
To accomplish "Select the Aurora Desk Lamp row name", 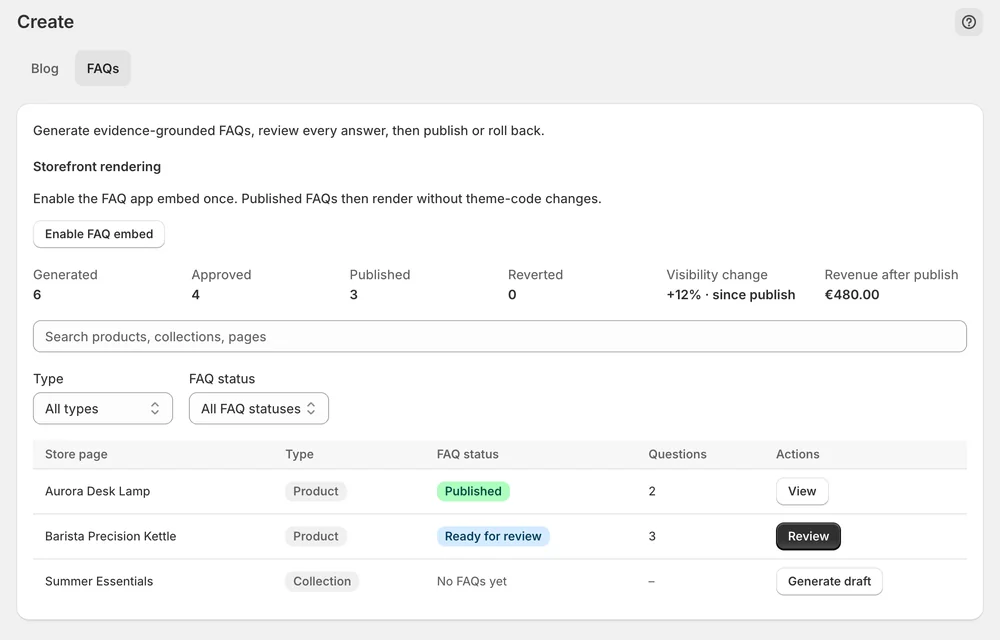I will 98,491.
